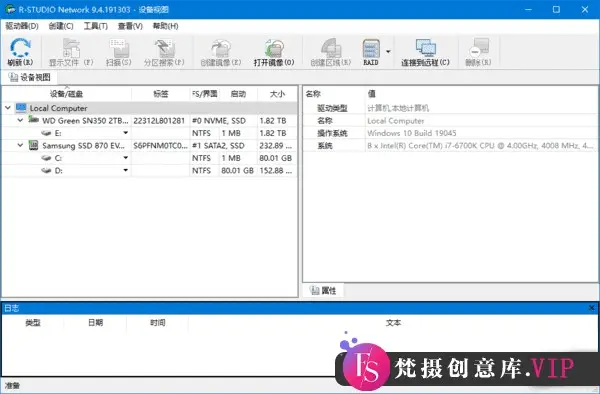
Task: Click the 标签 column header
Action: tap(161, 94)
